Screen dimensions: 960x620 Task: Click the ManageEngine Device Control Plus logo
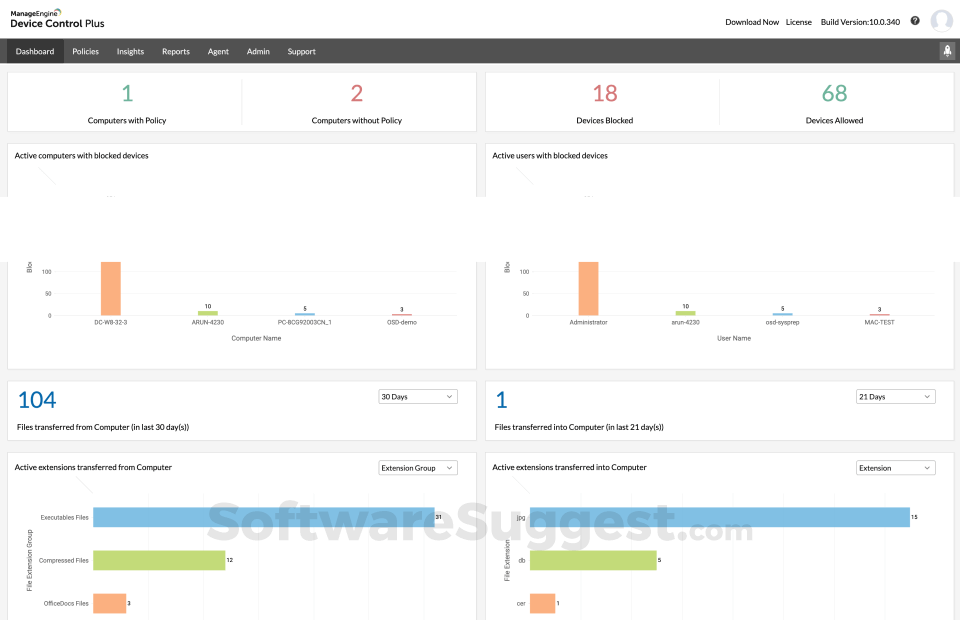(x=55, y=17)
